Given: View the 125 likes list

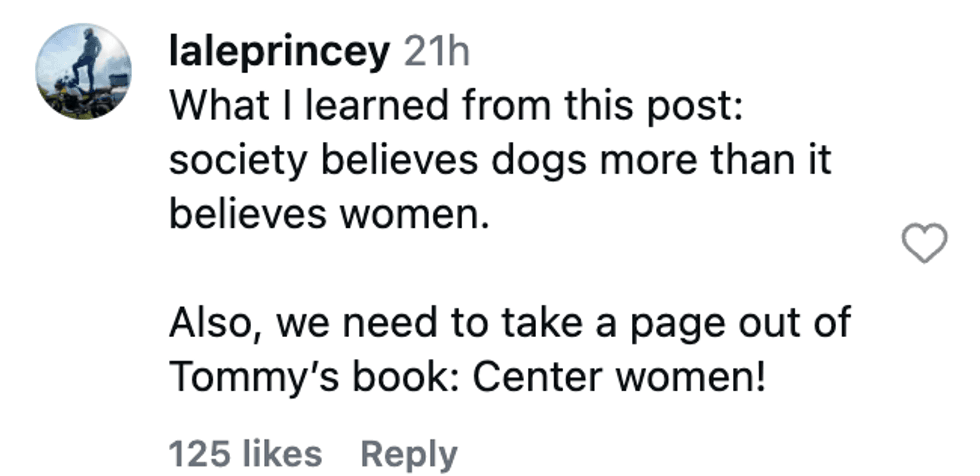Looking at the screenshot, I should 245,454.
